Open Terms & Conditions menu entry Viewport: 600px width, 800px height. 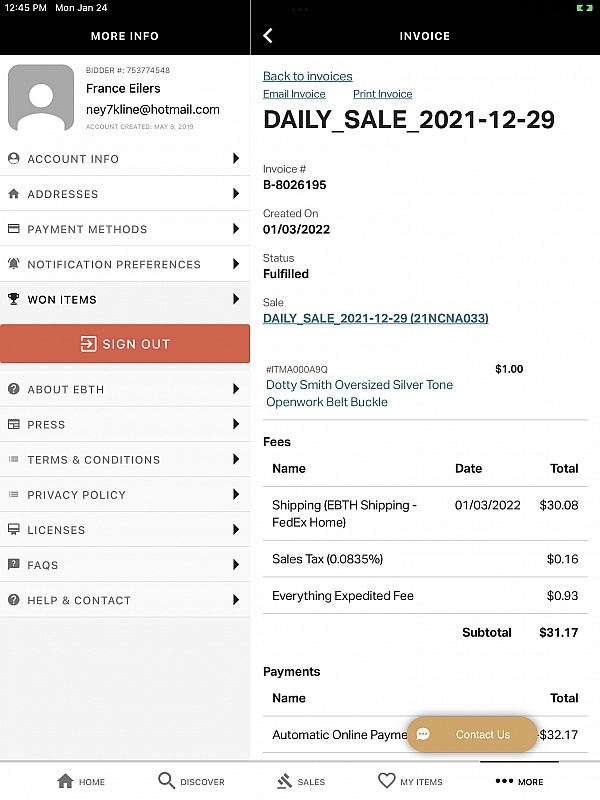(x=93, y=460)
